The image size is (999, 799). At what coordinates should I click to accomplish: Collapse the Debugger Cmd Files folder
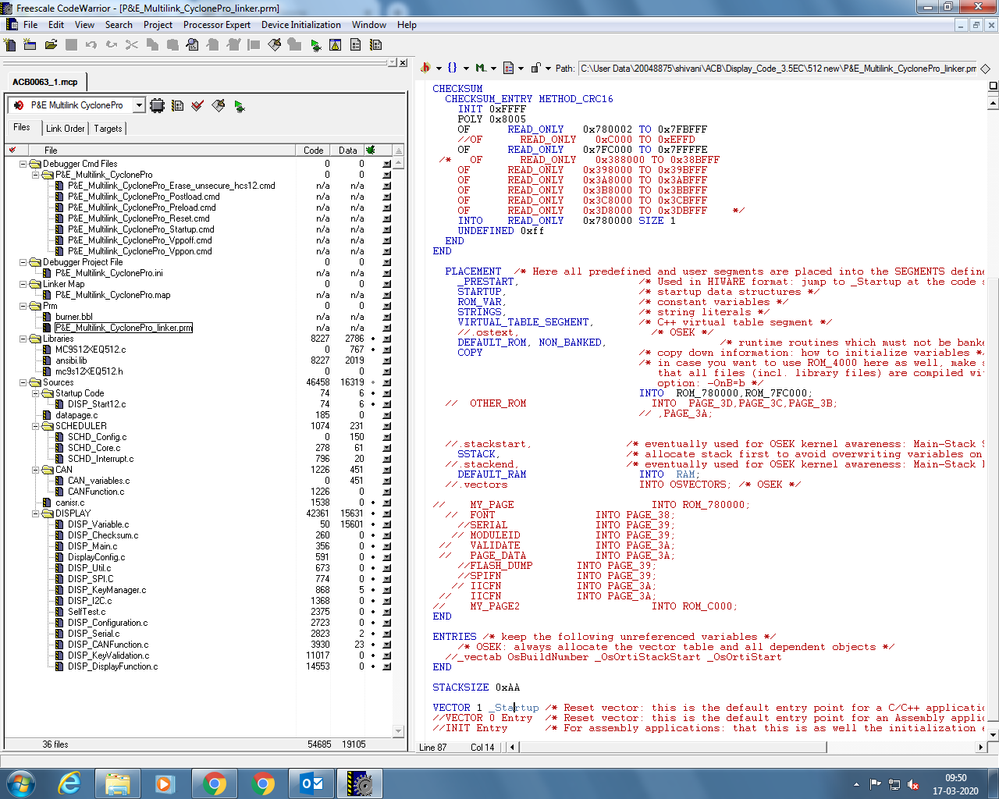24,164
